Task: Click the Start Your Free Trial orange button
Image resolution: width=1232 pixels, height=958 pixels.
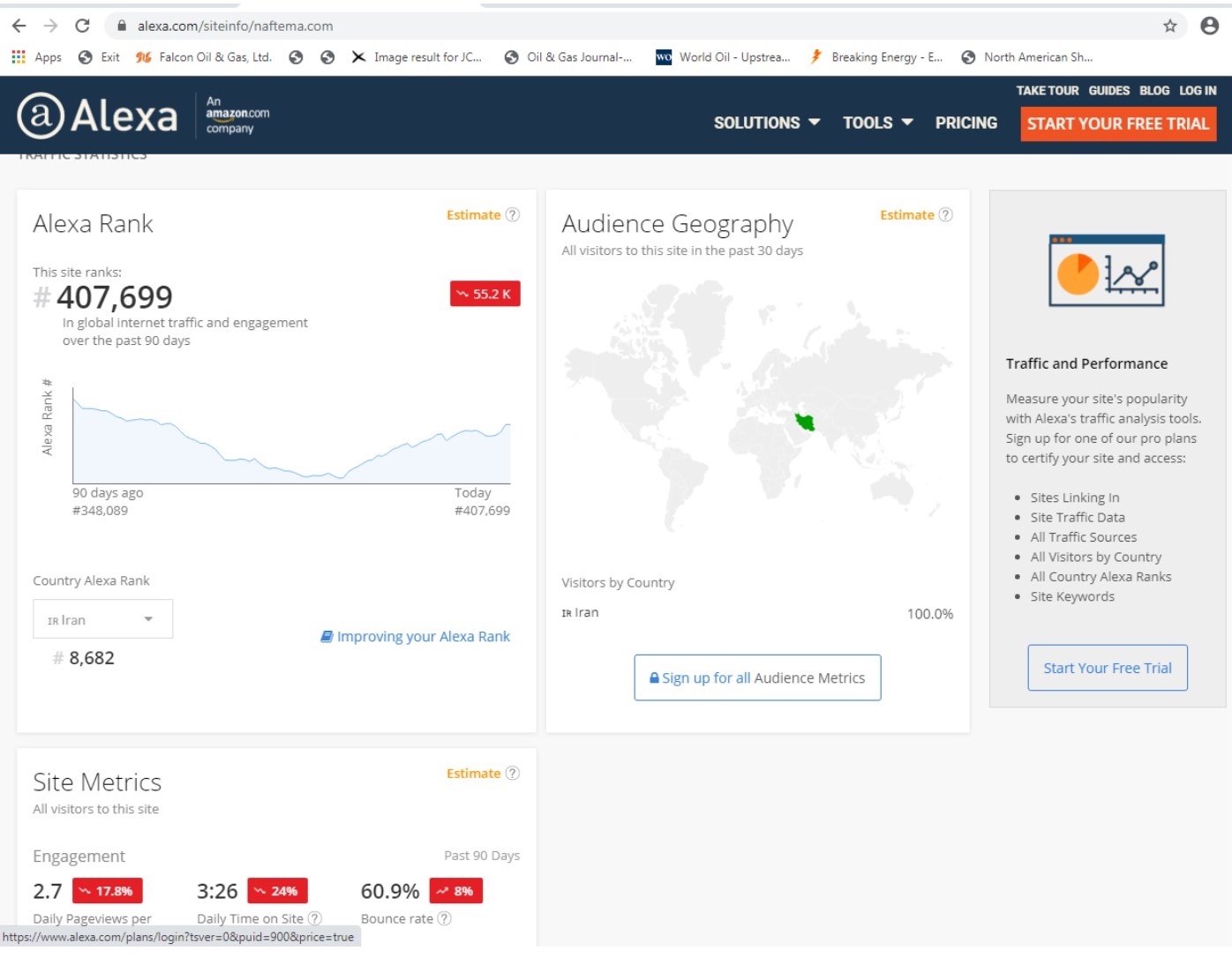Action: pyautogui.click(x=1117, y=123)
